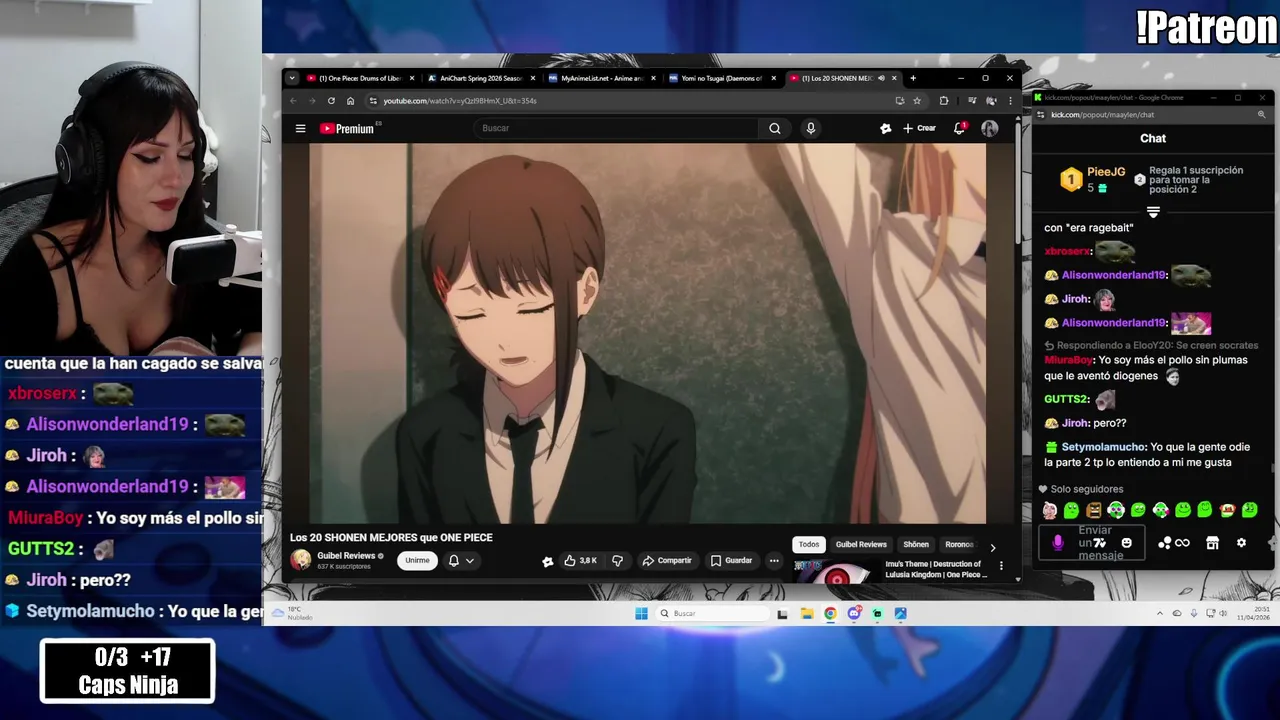Go back in Chrome navigation
The image size is (1280, 720).
(x=293, y=101)
